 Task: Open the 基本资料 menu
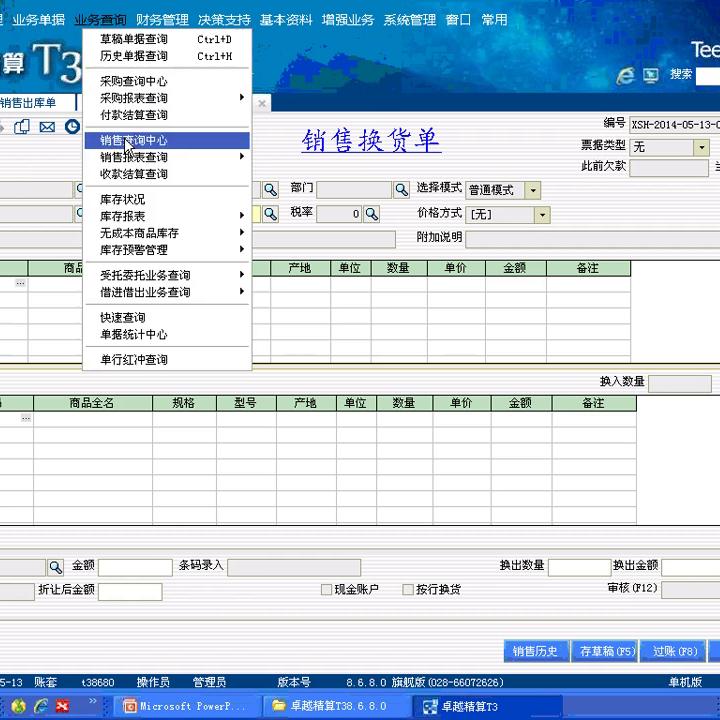(286, 20)
